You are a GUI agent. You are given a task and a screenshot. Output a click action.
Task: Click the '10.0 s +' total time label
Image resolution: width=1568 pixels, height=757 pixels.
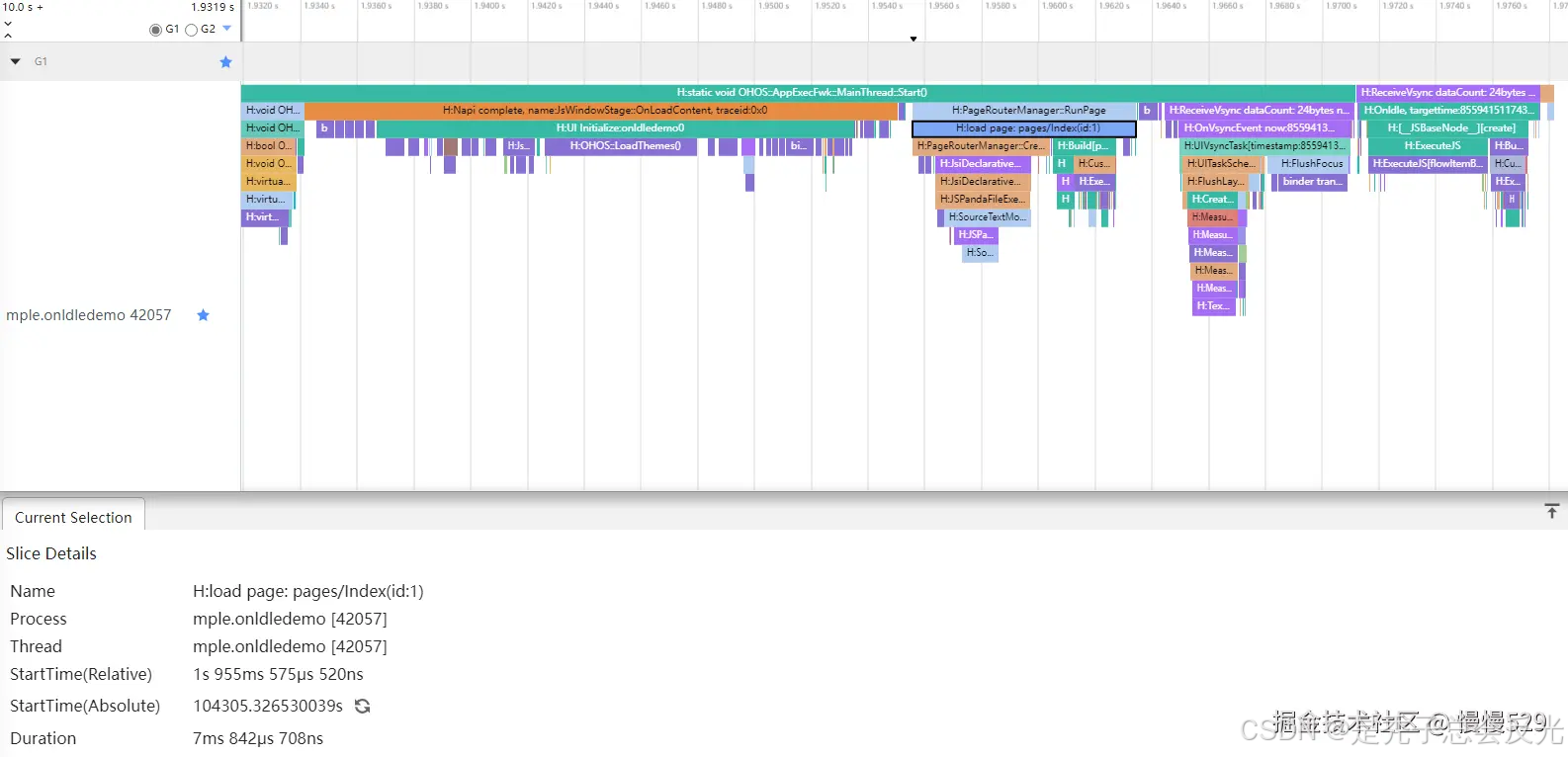point(24,7)
